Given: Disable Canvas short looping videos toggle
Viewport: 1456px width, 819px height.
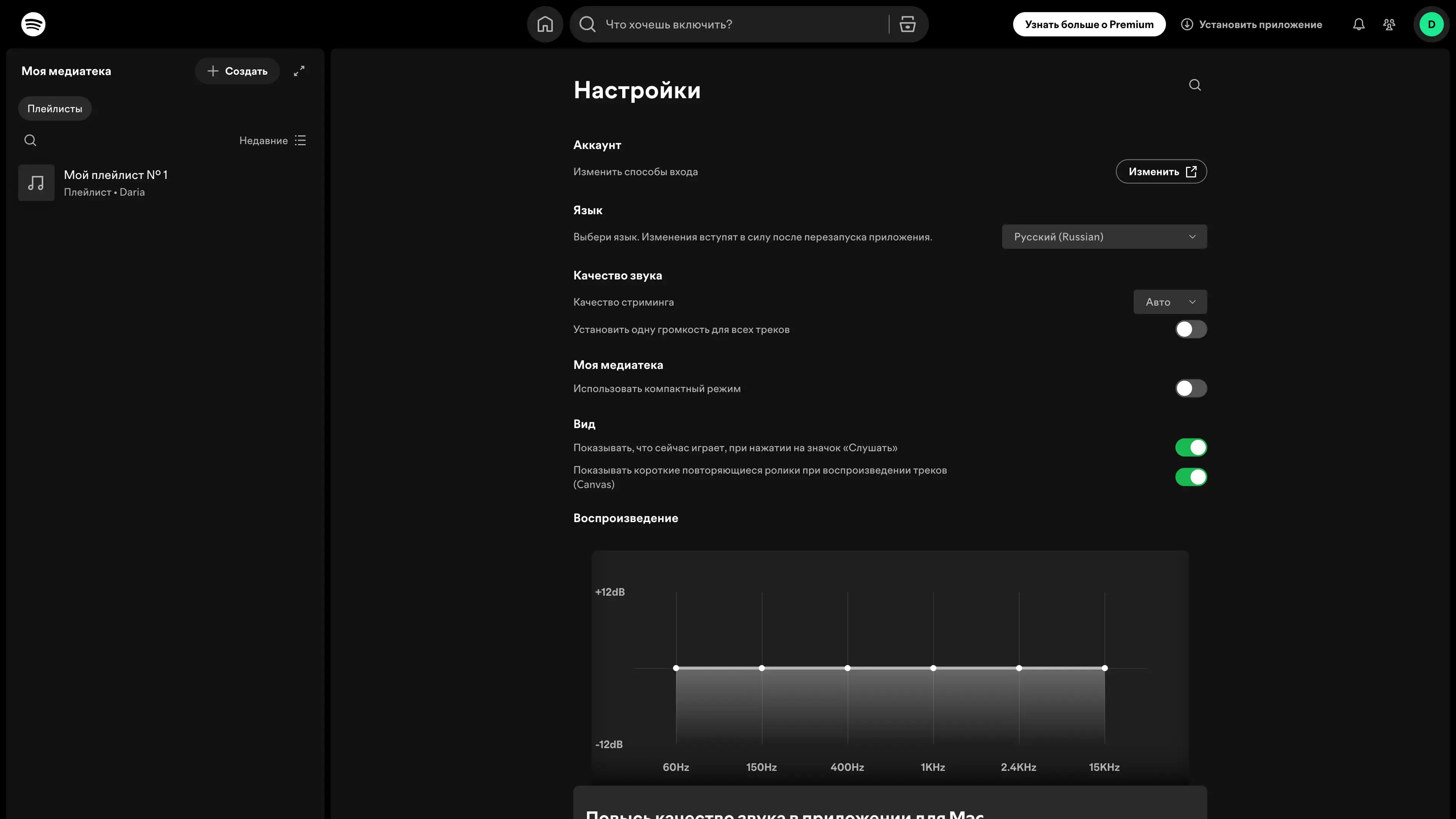Looking at the screenshot, I should click(1190, 477).
